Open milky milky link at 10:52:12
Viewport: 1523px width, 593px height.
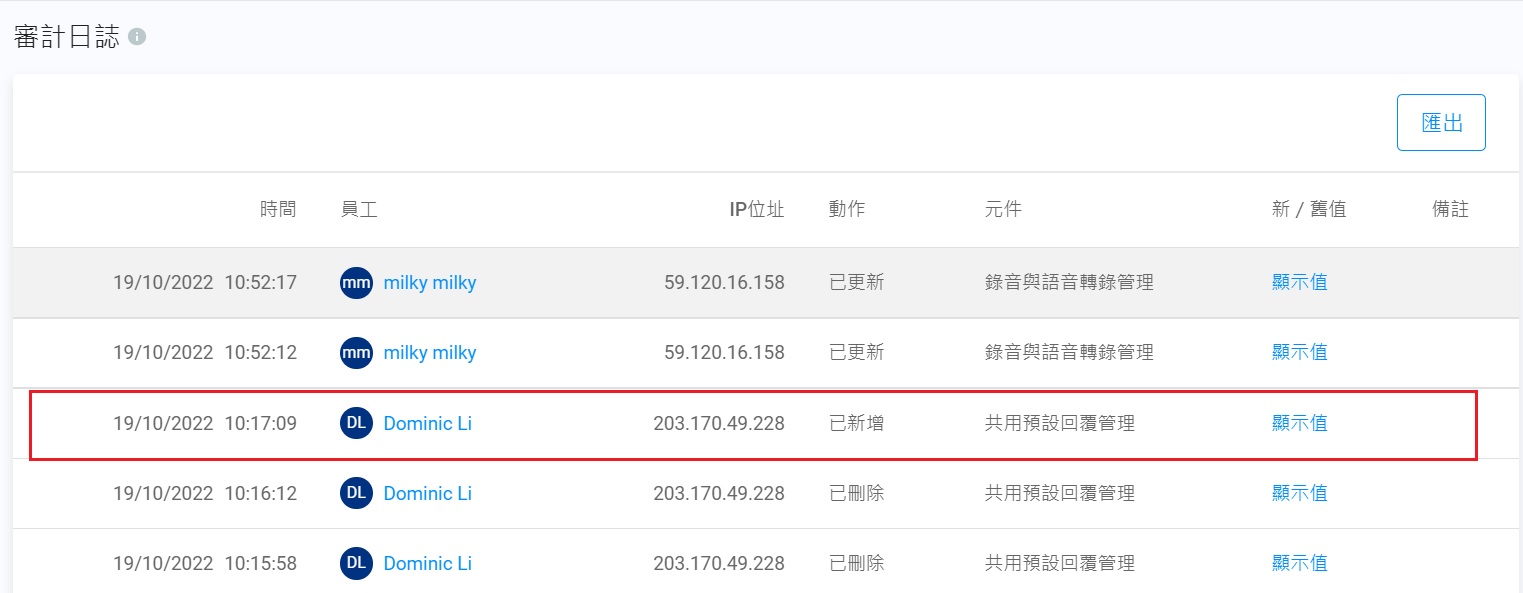430,353
